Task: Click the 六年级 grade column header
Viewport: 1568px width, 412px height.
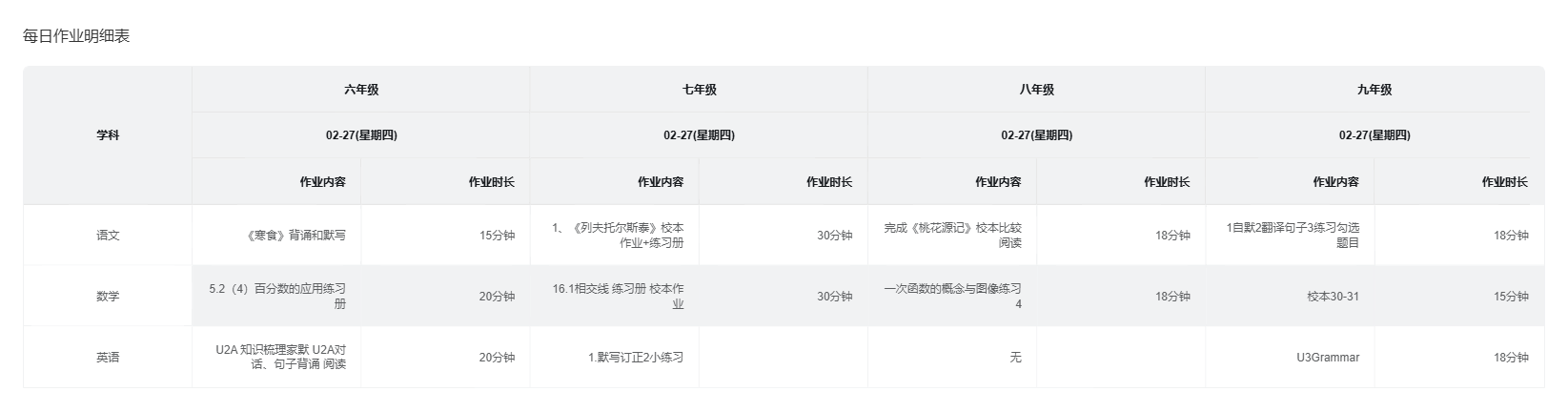Action: click(361, 90)
